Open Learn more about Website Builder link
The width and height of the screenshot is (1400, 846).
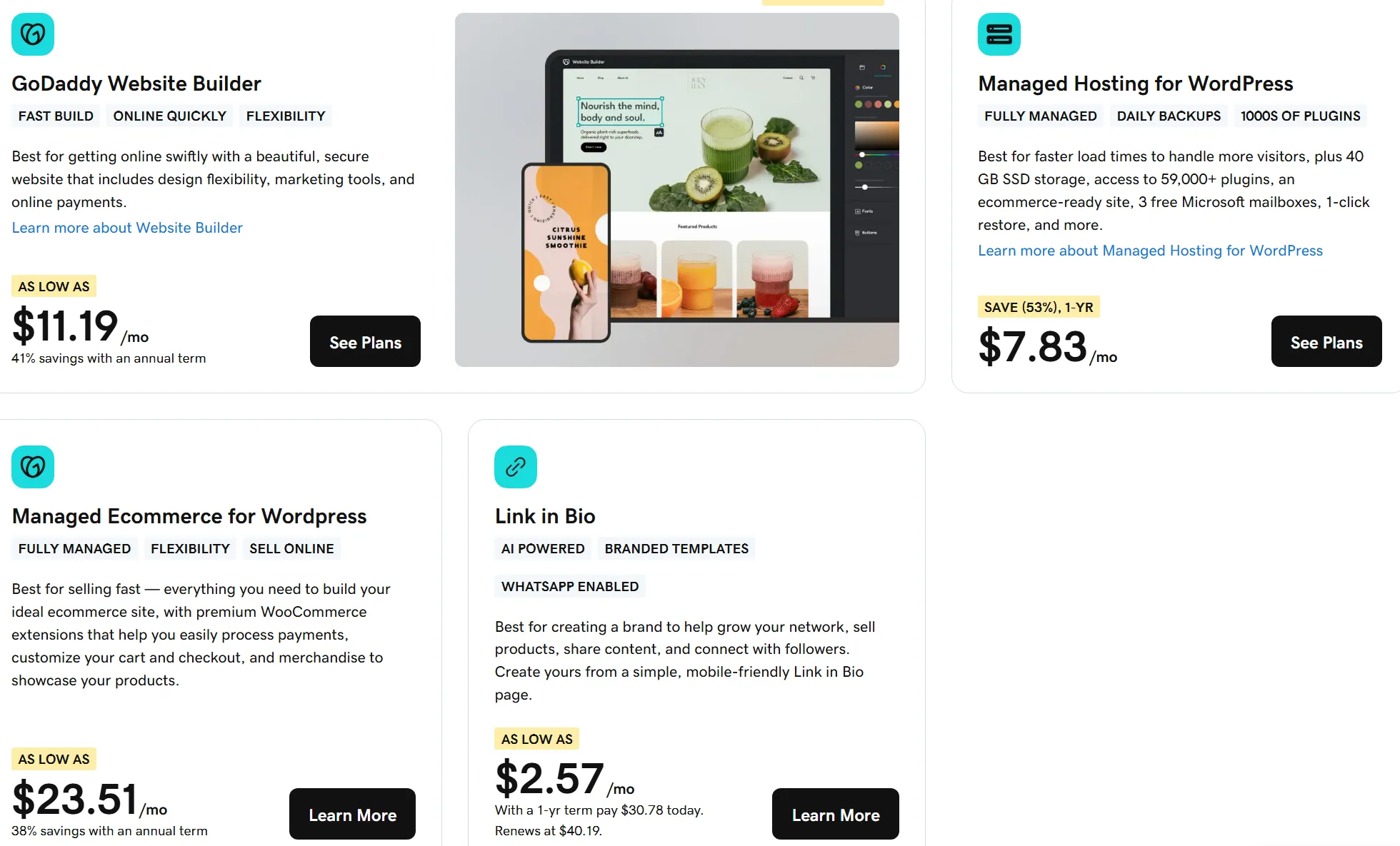point(127,228)
